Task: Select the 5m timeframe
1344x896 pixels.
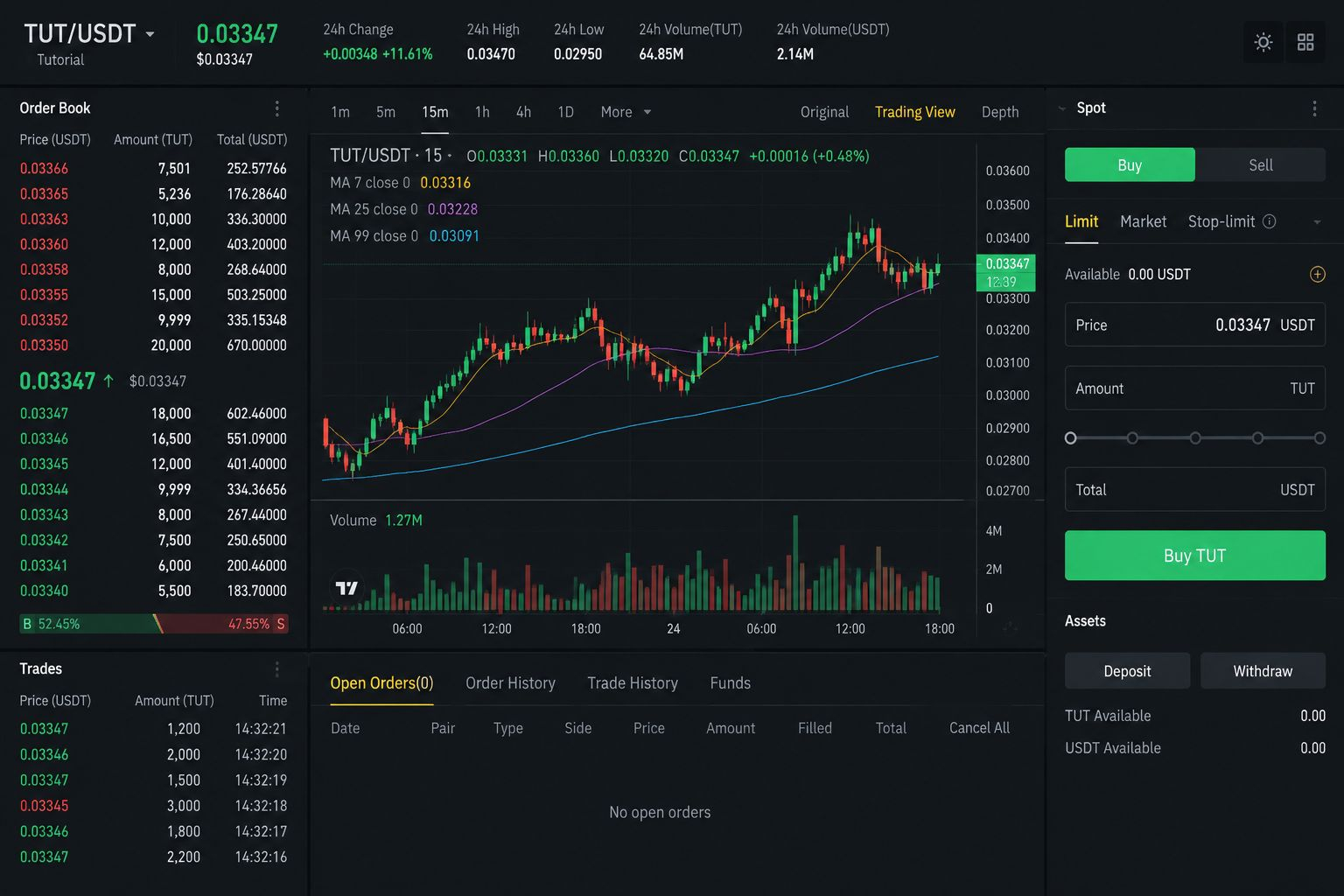Action: (x=386, y=112)
